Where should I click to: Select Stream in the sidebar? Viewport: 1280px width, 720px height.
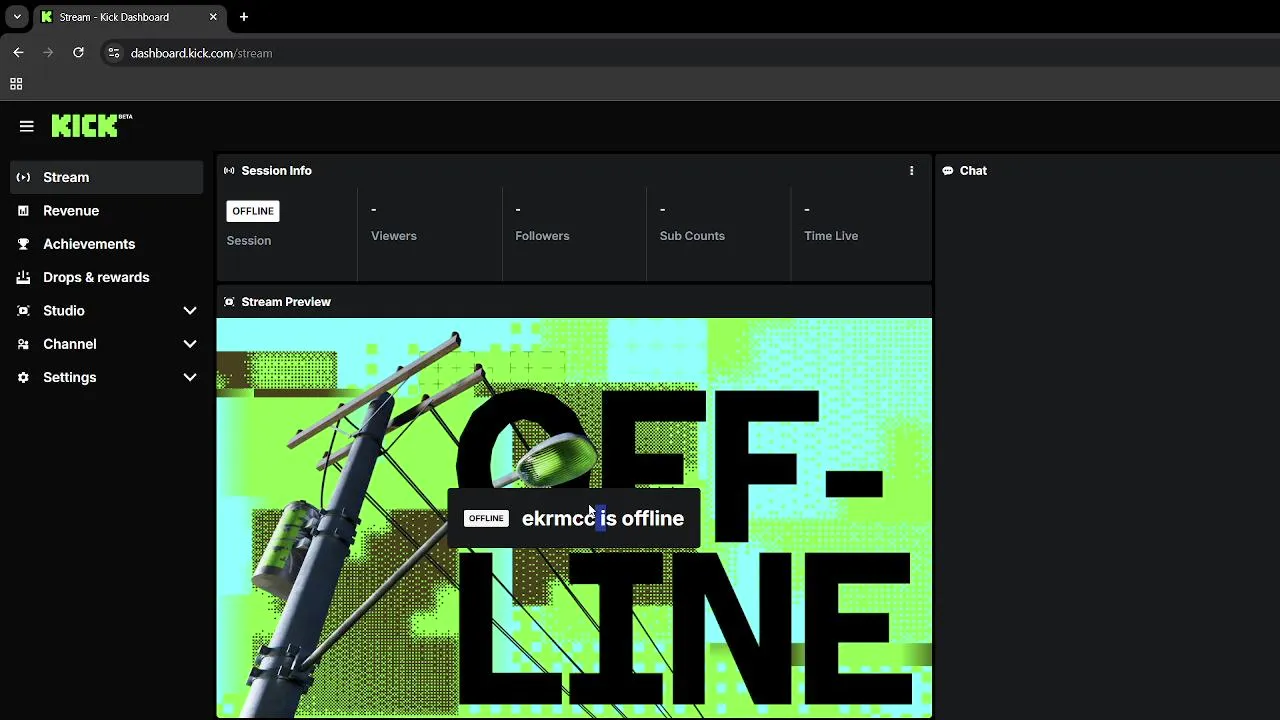coord(106,177)
